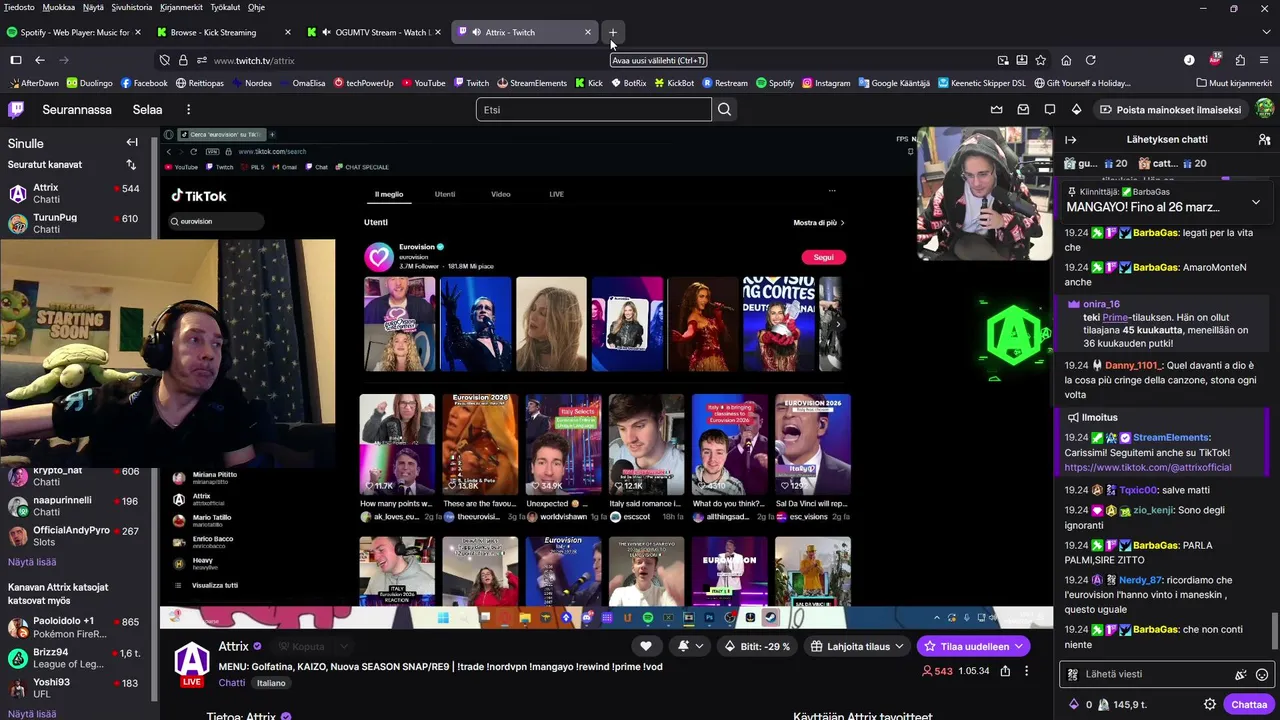Open YouTube bookmark in bookmarks bar
Screen dimensions: 1280x720
coord(422,83)
